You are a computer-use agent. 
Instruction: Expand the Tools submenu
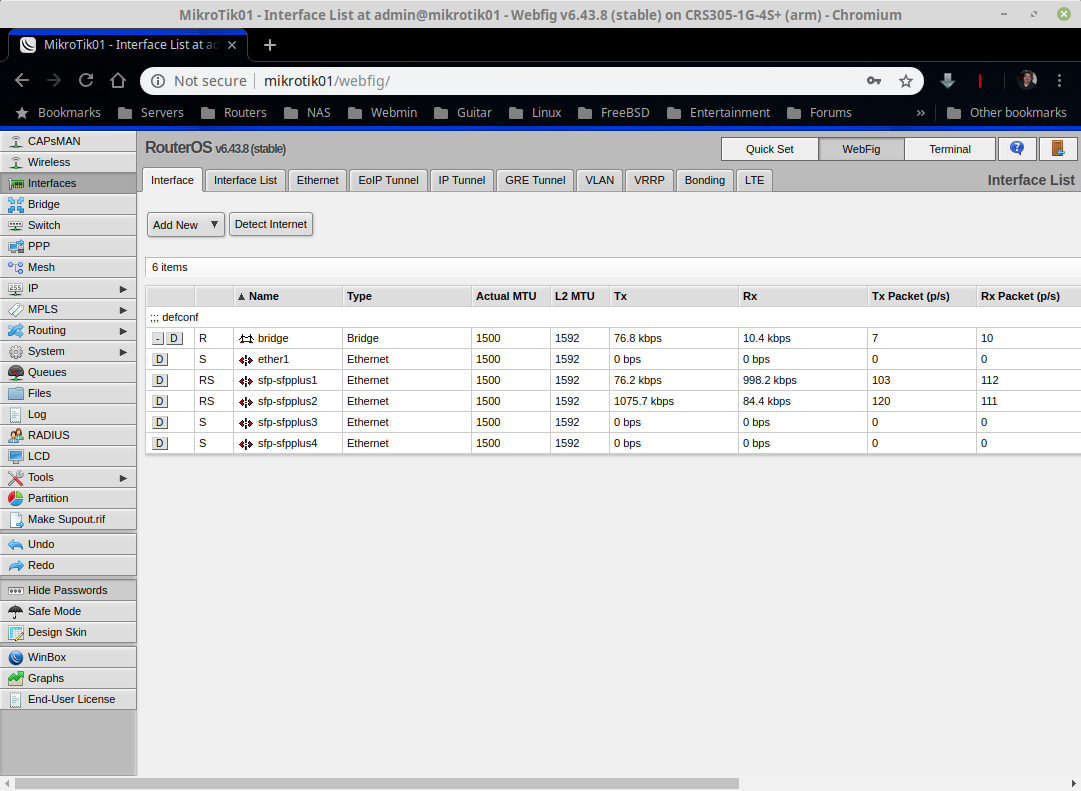123,478
